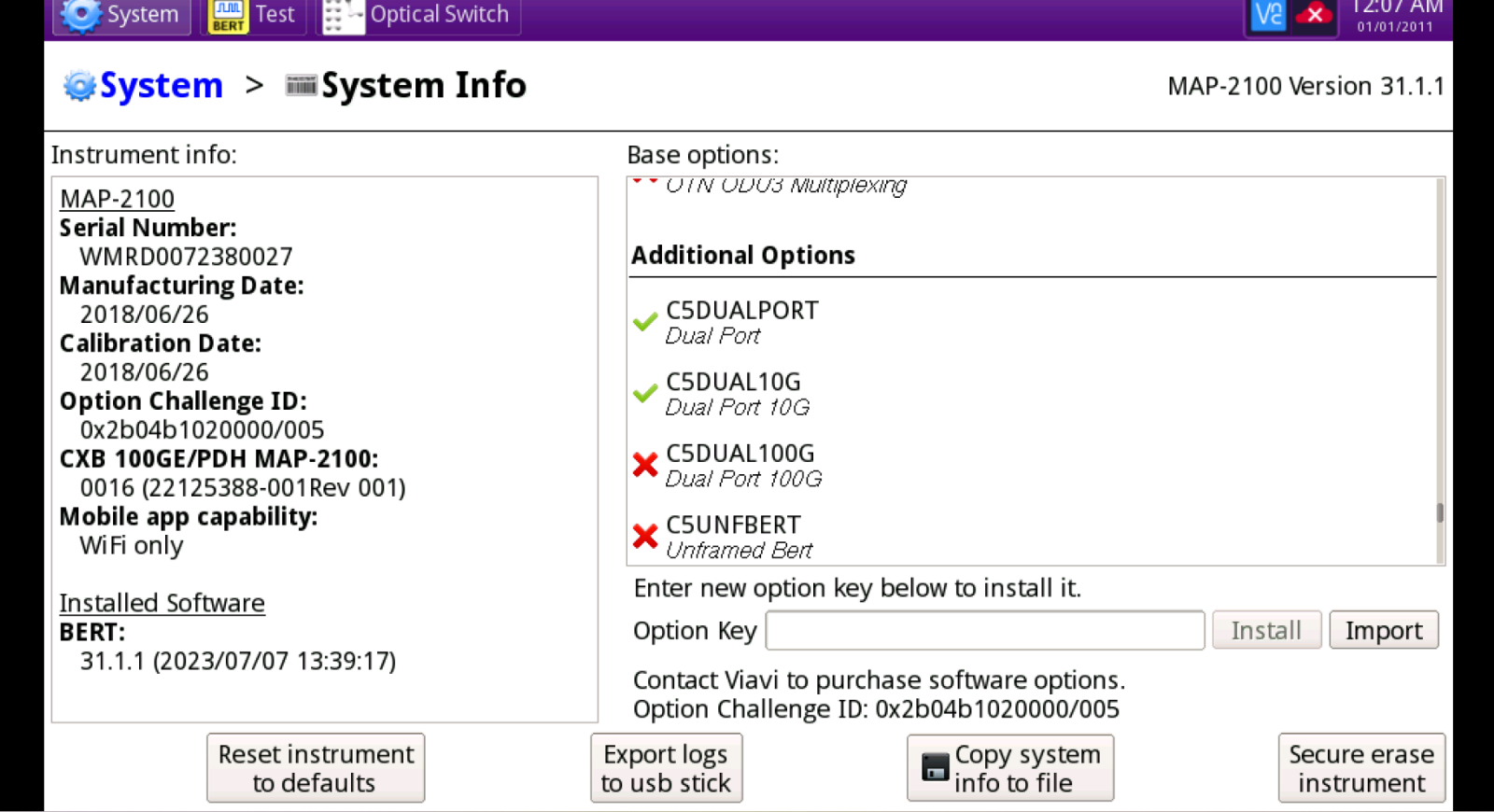The width and height of the screenshot is (1494, 812).
Task: Go back via the blue System breadcrumb link
Action: coord(161,86)
